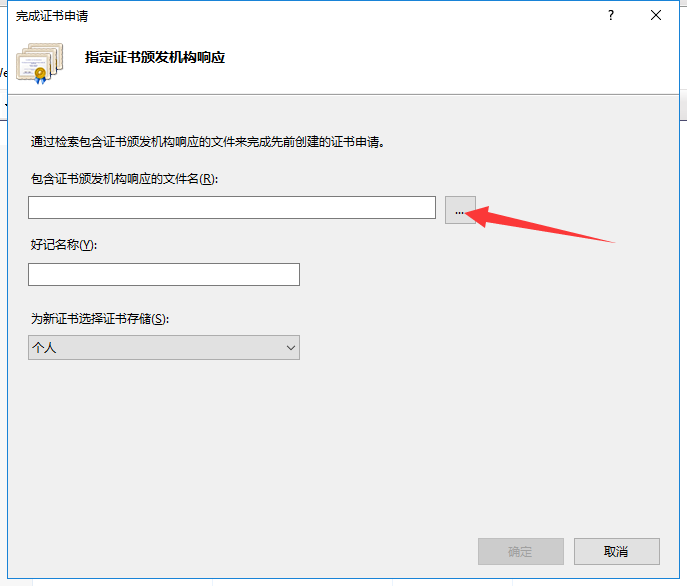Close the 完成证书申请 dialog with X
Screen dimensions: 687x586
click(656, 15)
